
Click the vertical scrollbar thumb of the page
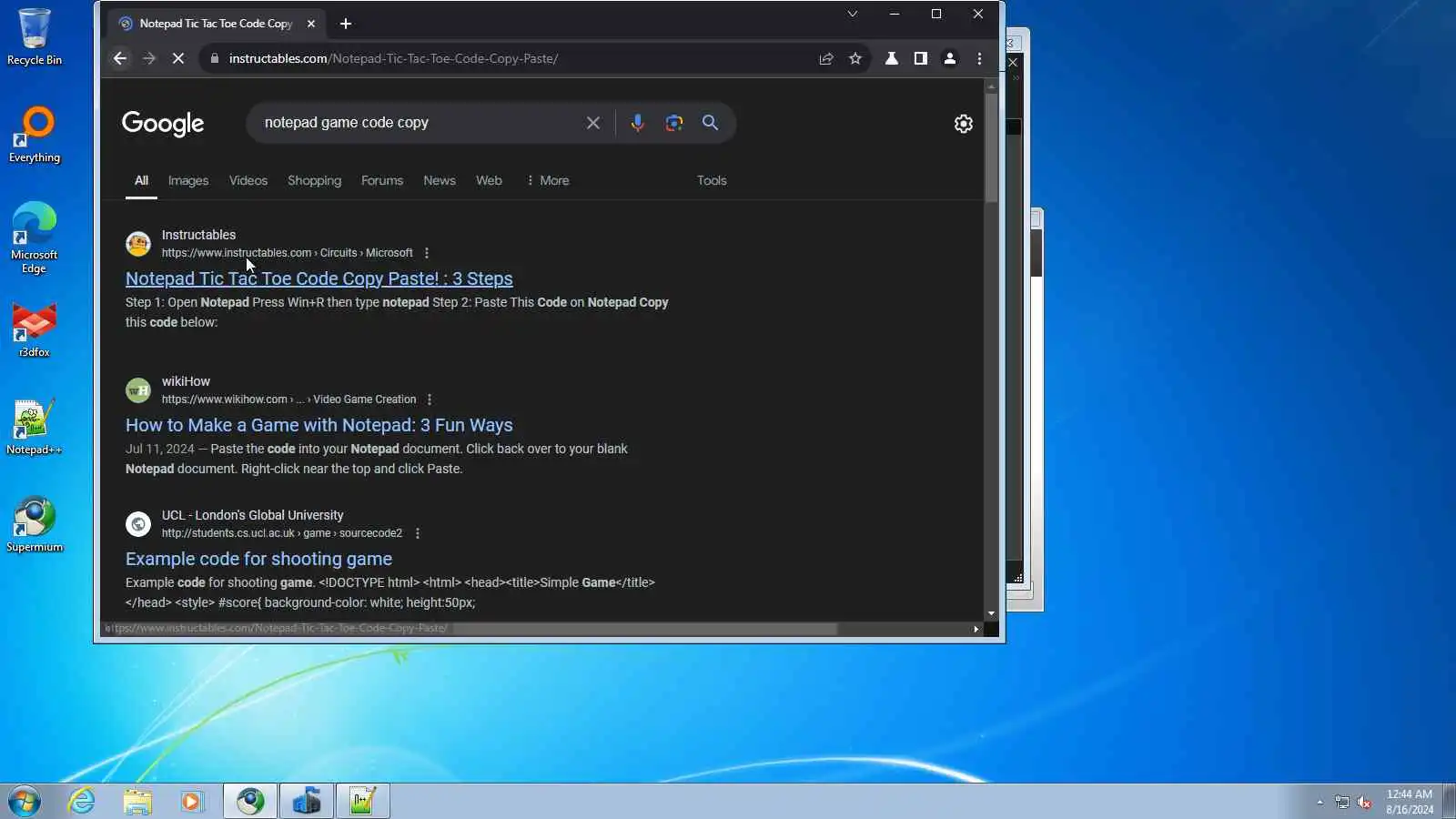[x=991, y=147]
